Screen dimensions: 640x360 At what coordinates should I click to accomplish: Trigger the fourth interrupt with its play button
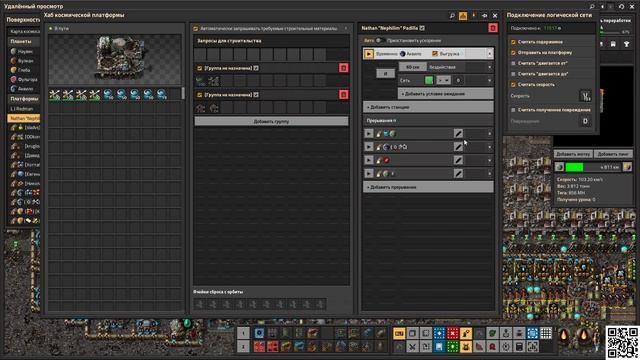point(369,174)
